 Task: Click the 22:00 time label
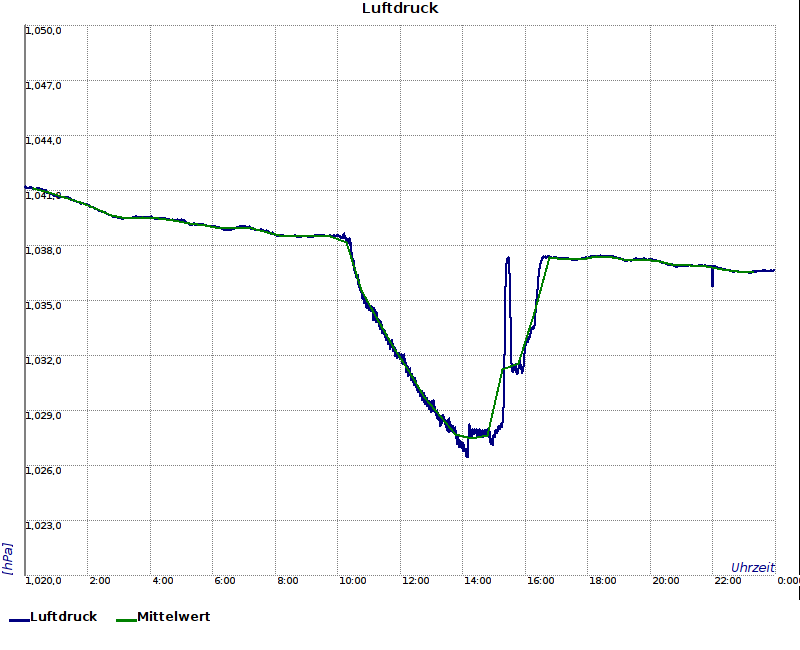(x=728, y=581)
